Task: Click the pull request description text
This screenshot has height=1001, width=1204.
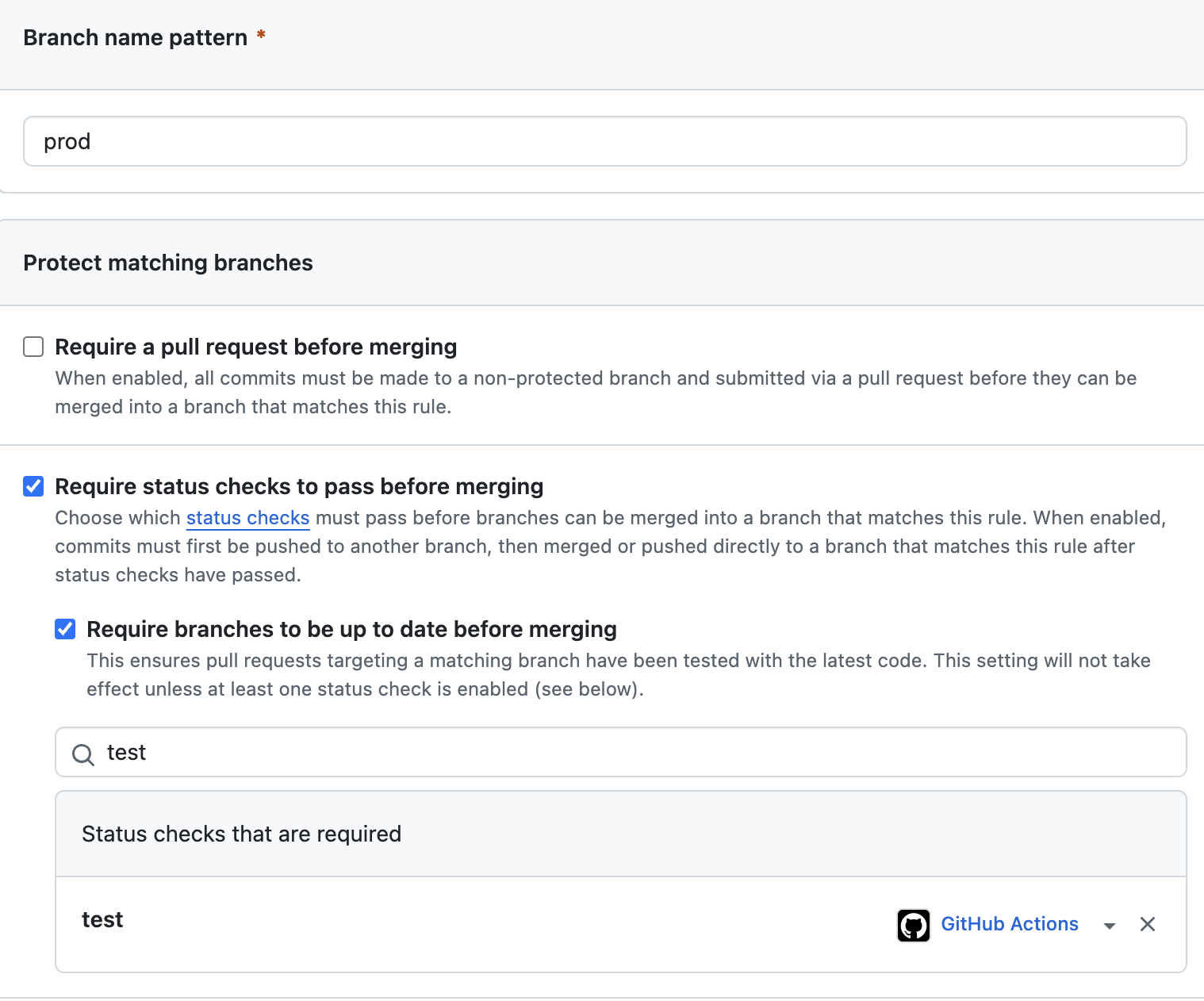Action: [595, 393]
